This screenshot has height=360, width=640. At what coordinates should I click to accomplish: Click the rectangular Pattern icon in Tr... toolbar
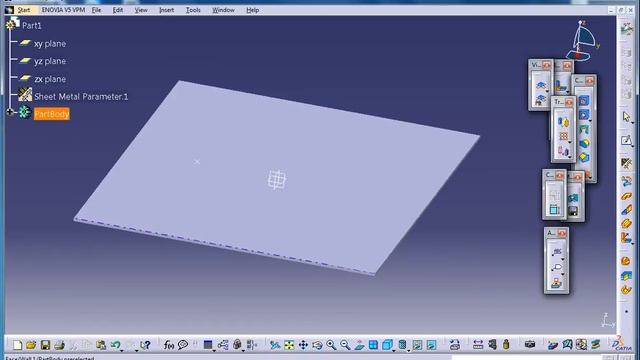point(563,137)
